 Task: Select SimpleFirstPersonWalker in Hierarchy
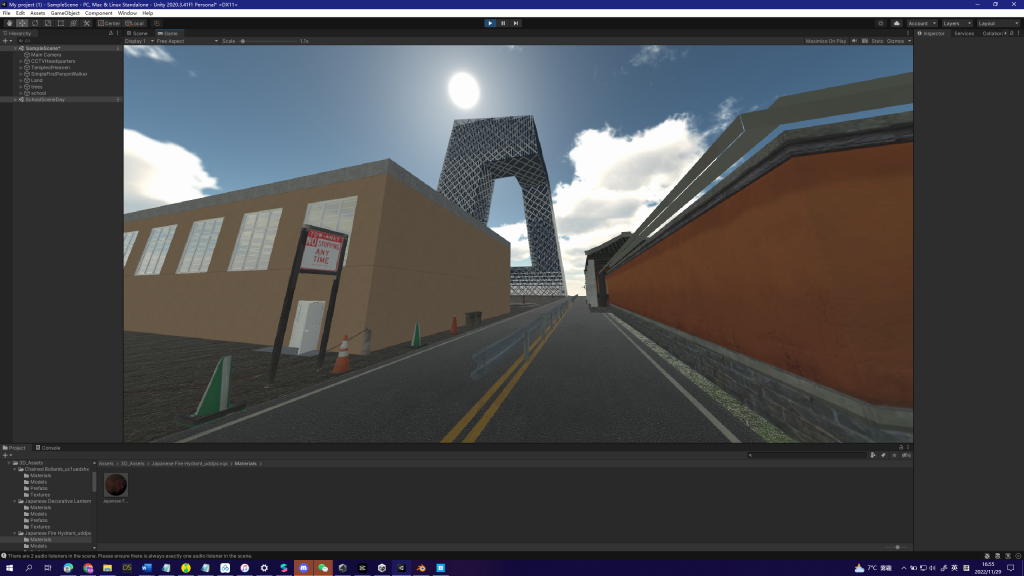click(x=59, y=74)
